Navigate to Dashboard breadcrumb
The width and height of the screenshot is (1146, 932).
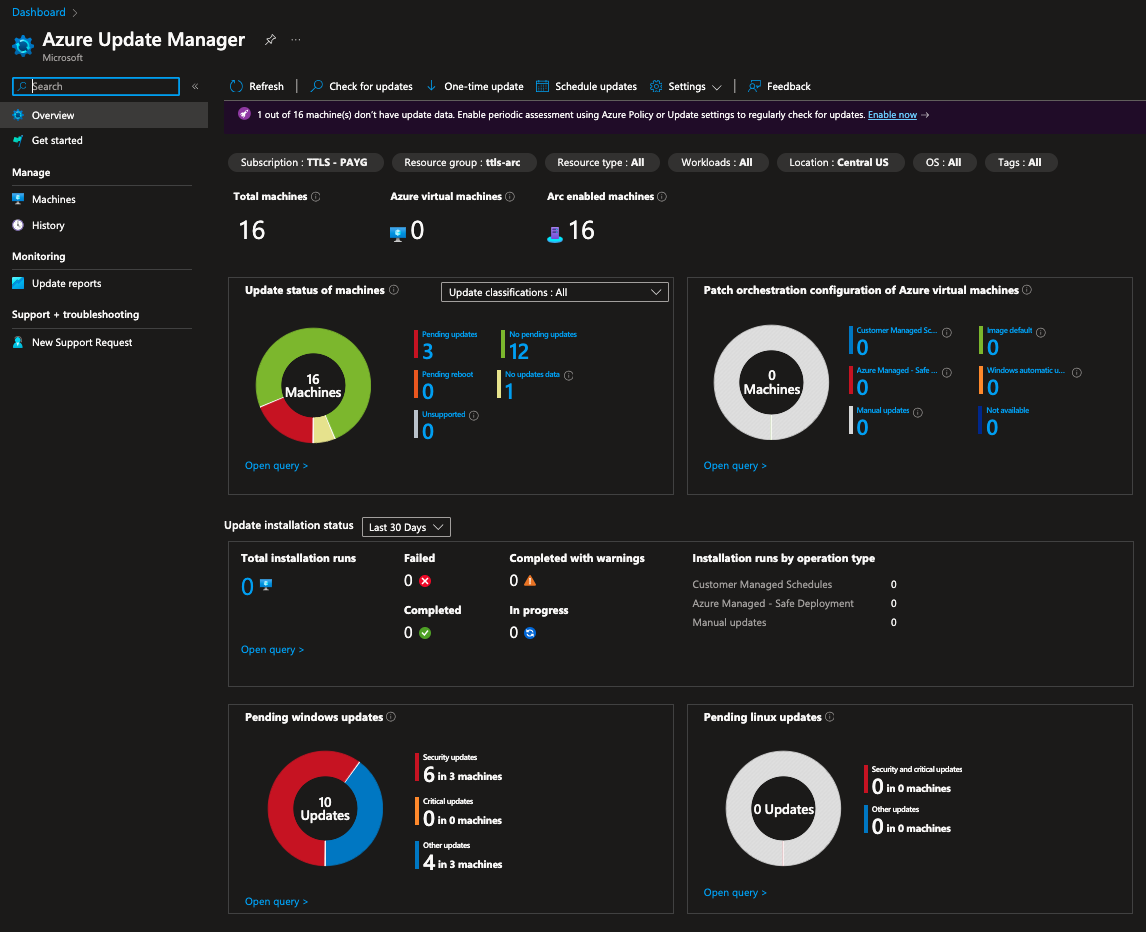[x=39, y=12]
